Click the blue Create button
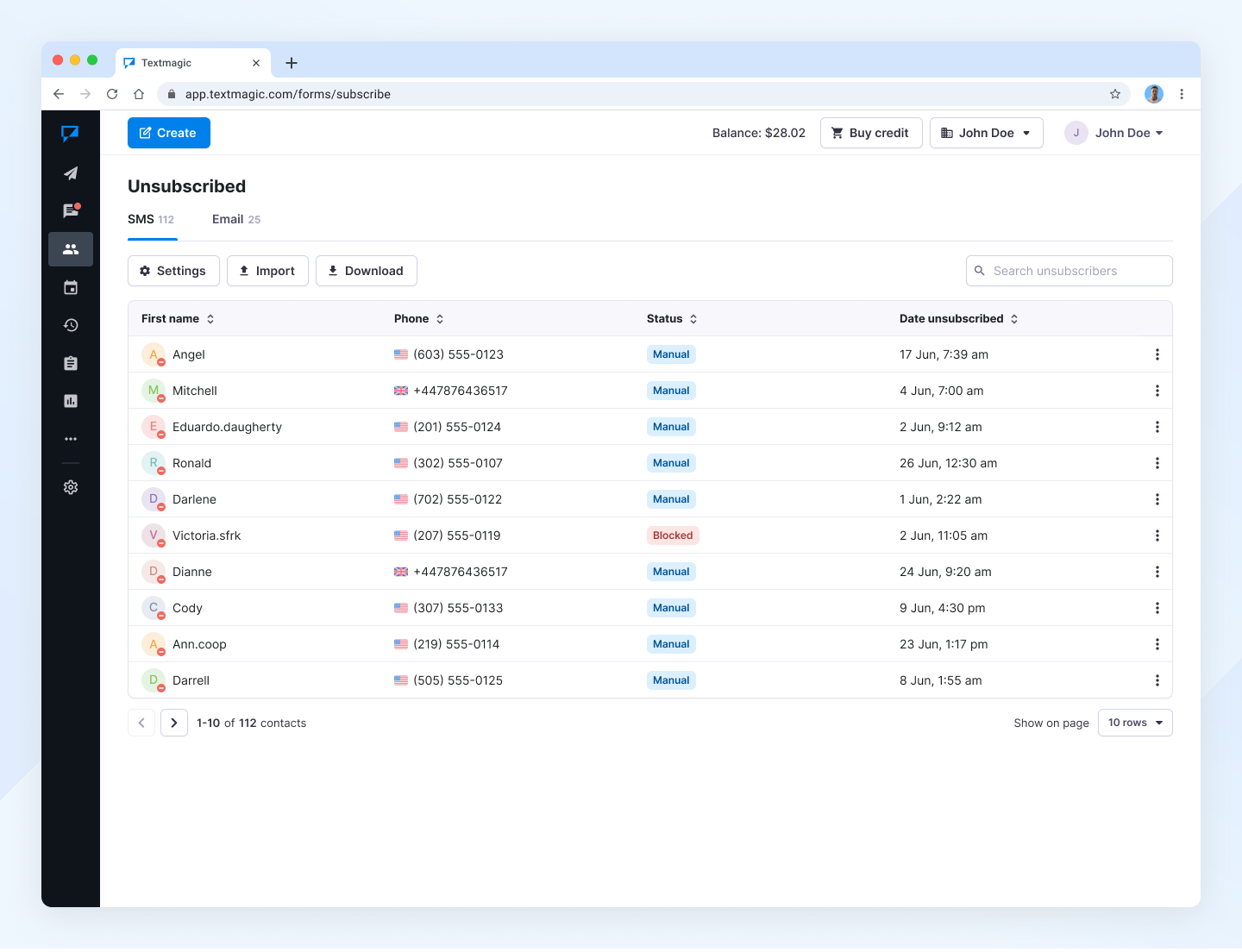1242x952 pixels. point(169,133)
